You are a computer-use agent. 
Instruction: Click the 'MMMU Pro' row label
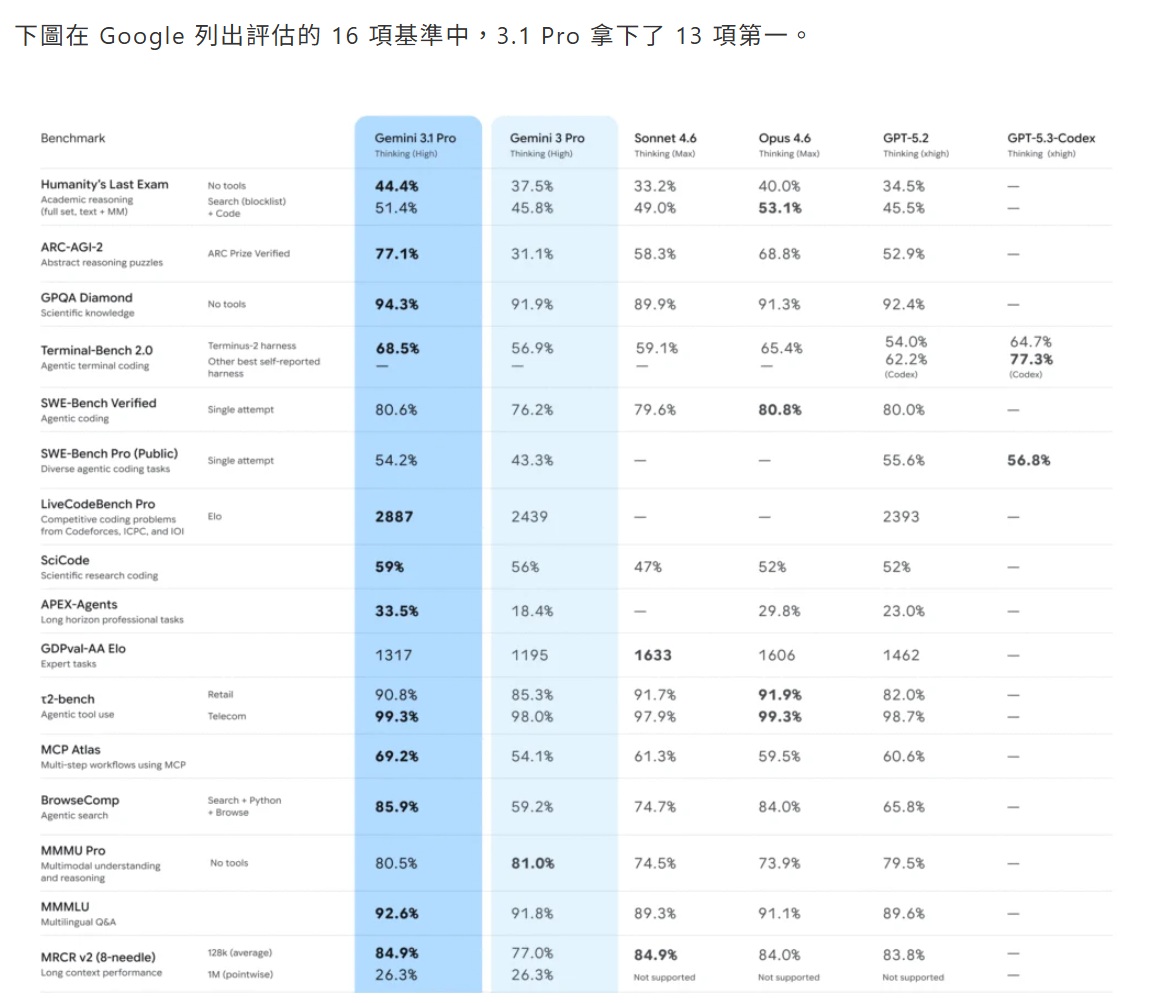[x=73, y=851]
